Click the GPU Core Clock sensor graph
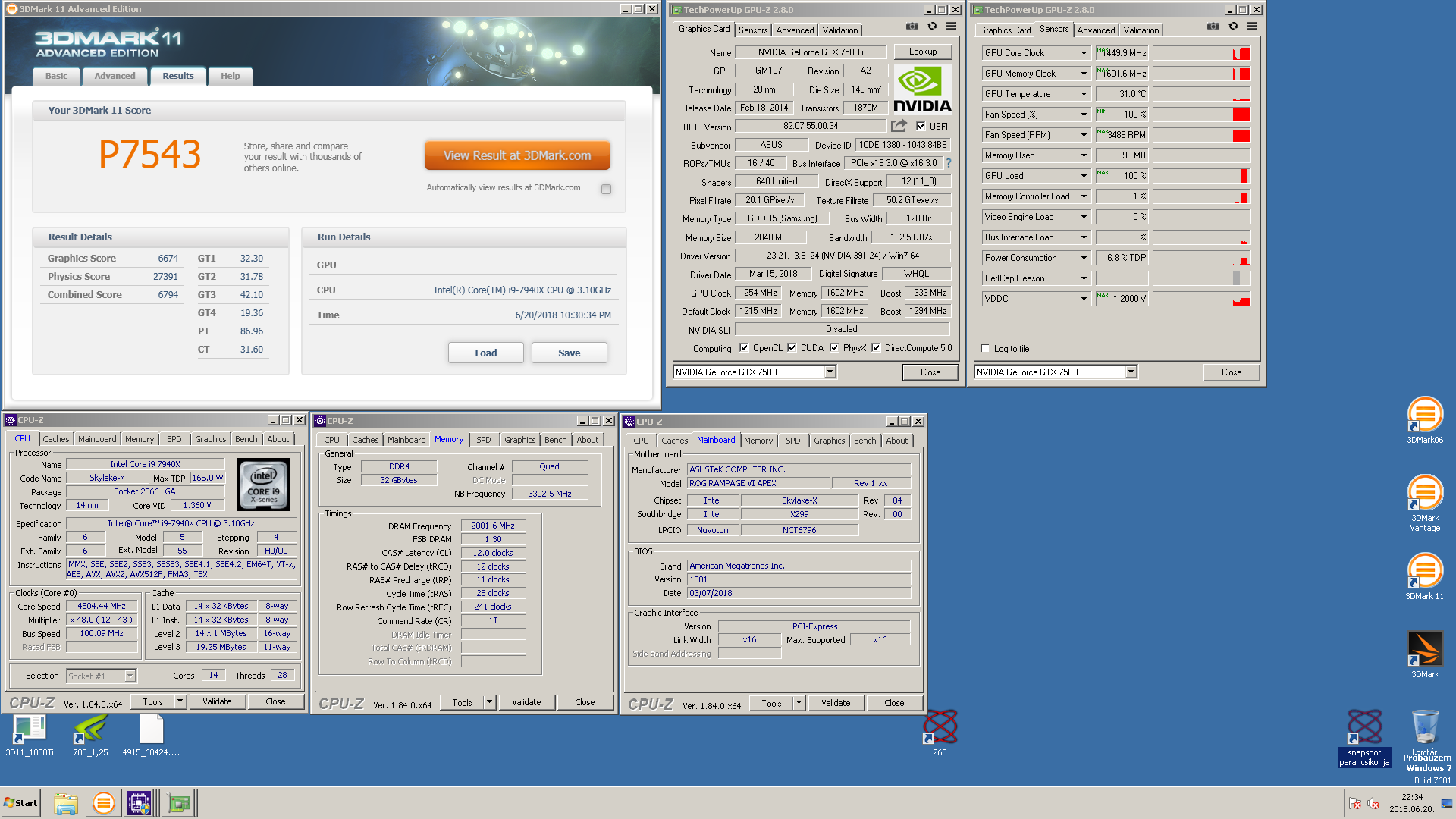The width and height of the screenshot is (1456, 819). [x=1201, y=53]
